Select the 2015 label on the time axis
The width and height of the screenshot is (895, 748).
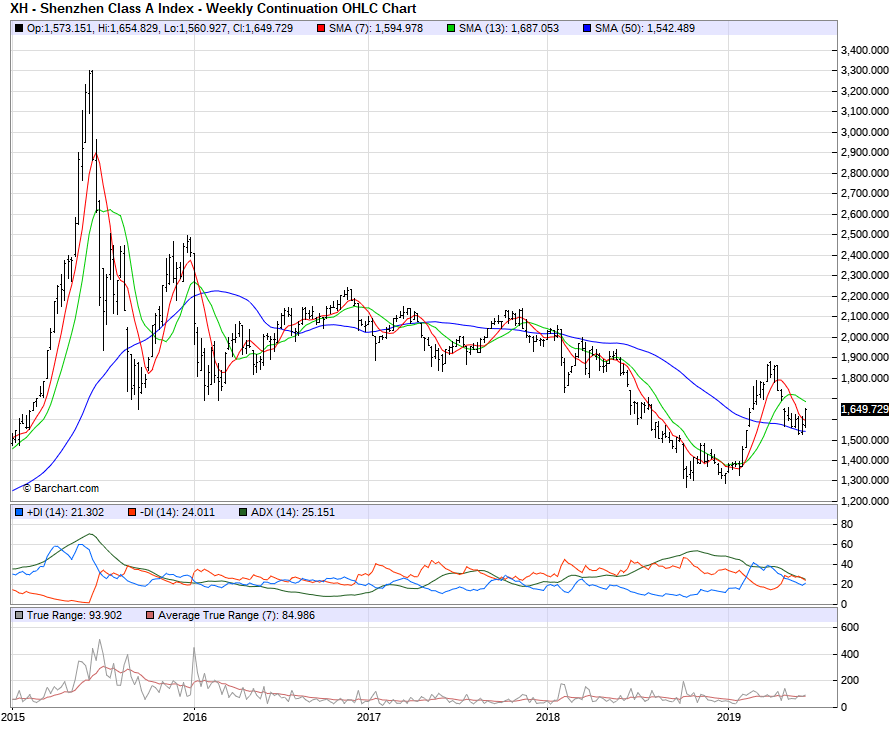click(13, 717)
